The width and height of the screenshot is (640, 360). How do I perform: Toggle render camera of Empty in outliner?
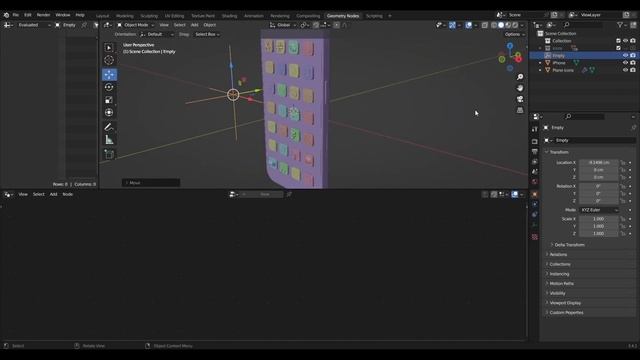[x=633, y=56]
